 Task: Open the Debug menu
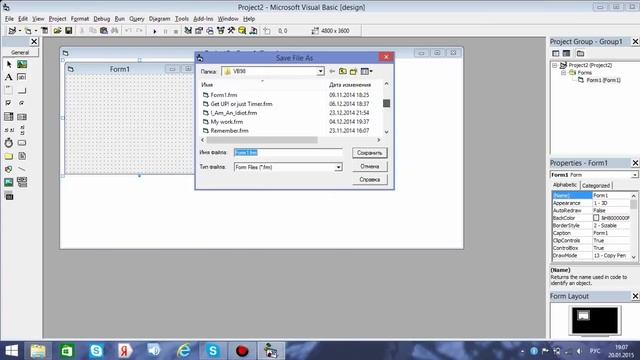tap(102, 19)
